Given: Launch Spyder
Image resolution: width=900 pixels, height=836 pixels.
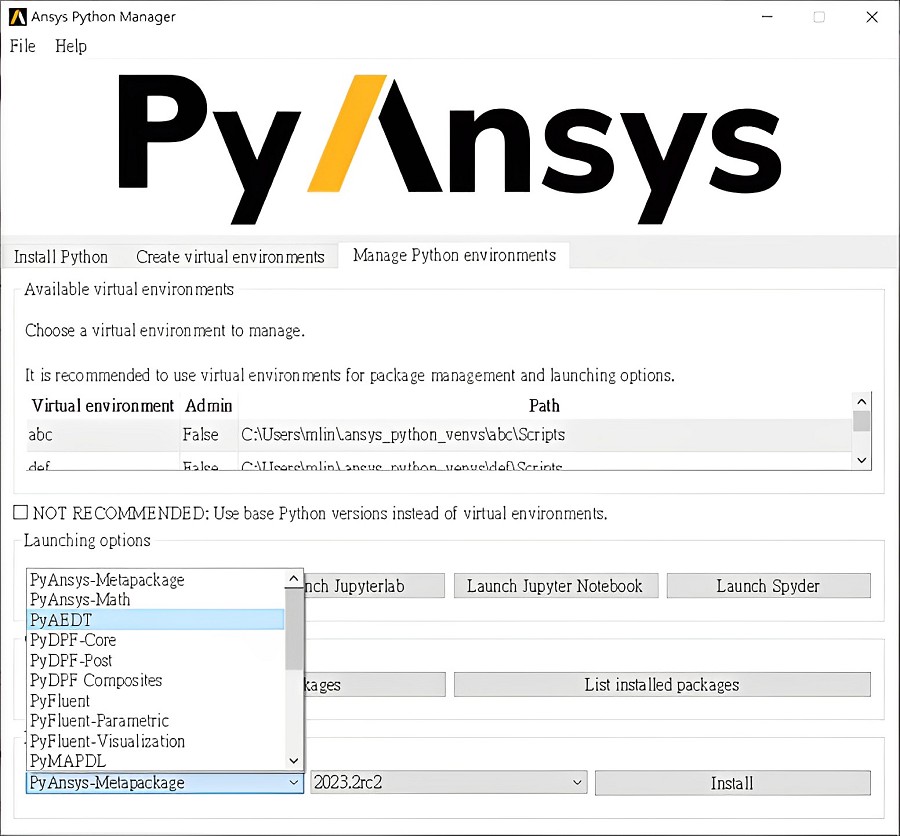Looking at the screenshot, I should [x=767, y=585].
